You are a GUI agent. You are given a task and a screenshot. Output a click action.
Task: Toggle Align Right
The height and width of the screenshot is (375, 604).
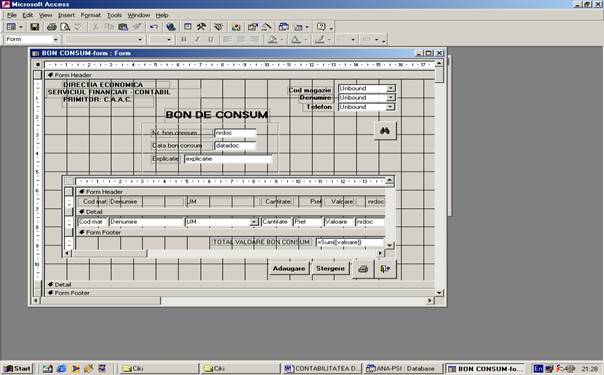(254, 39)
